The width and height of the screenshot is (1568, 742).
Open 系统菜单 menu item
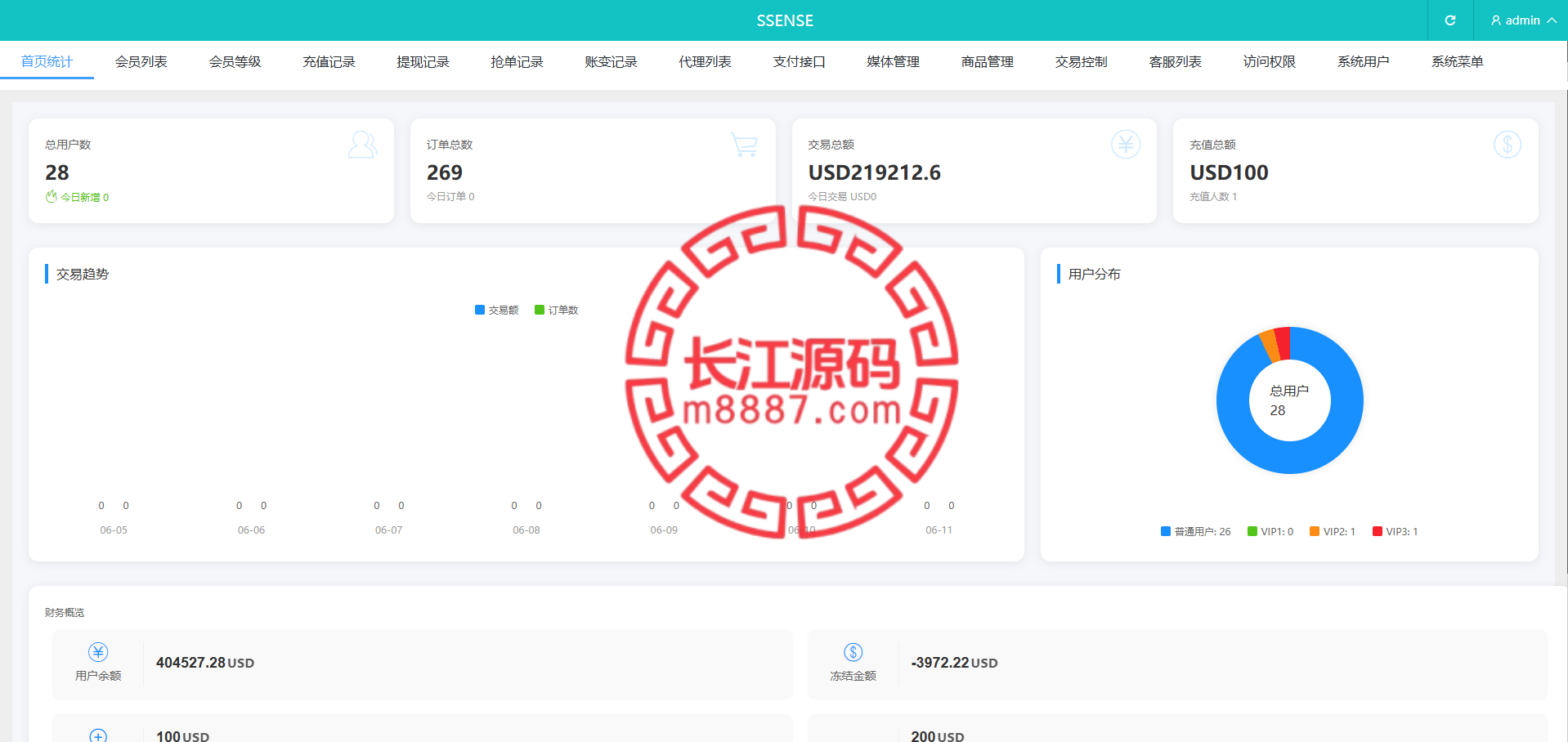(1457, 61)
